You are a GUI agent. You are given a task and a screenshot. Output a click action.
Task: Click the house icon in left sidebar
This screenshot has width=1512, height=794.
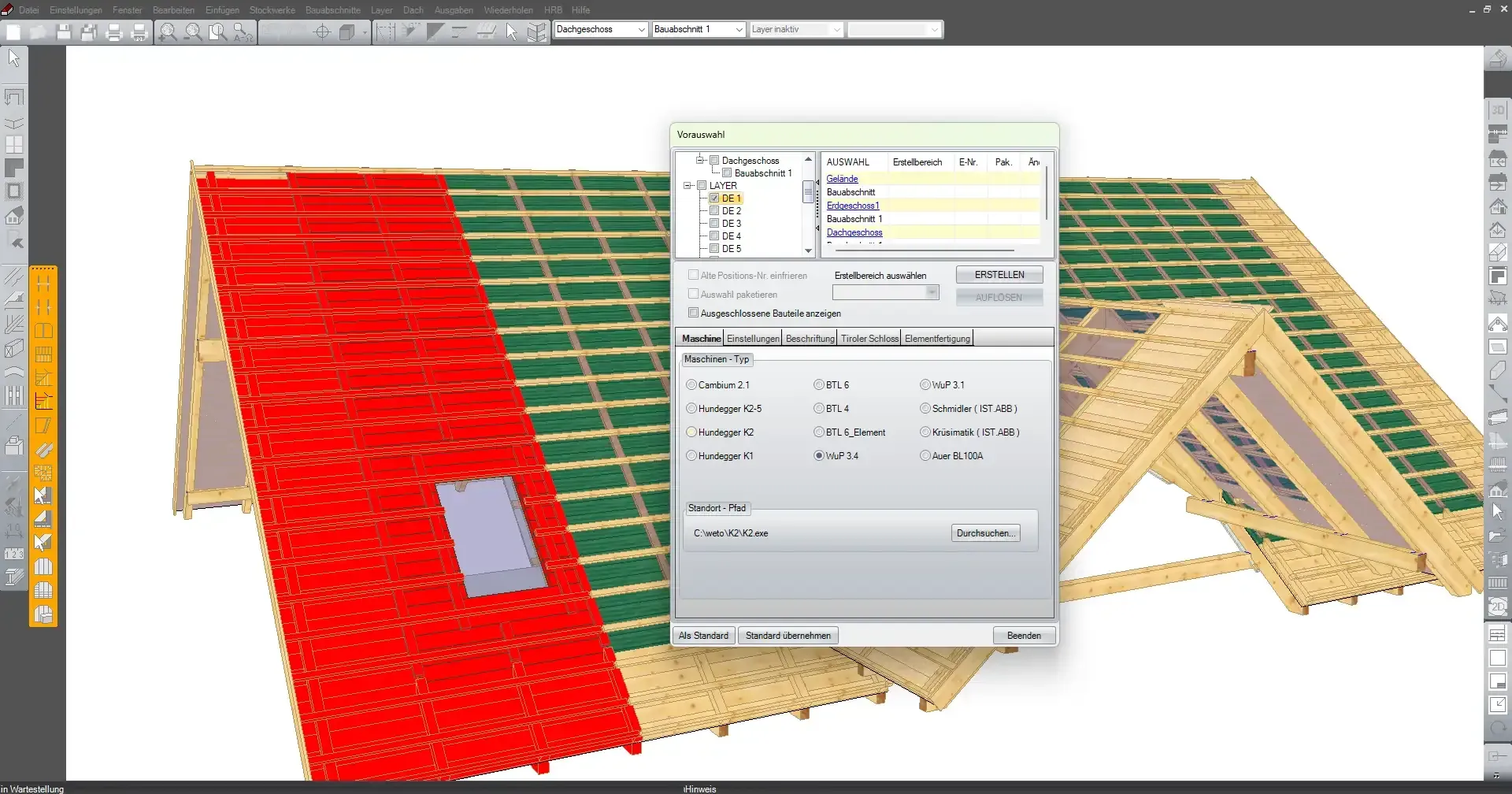click(x=14, y=216)
